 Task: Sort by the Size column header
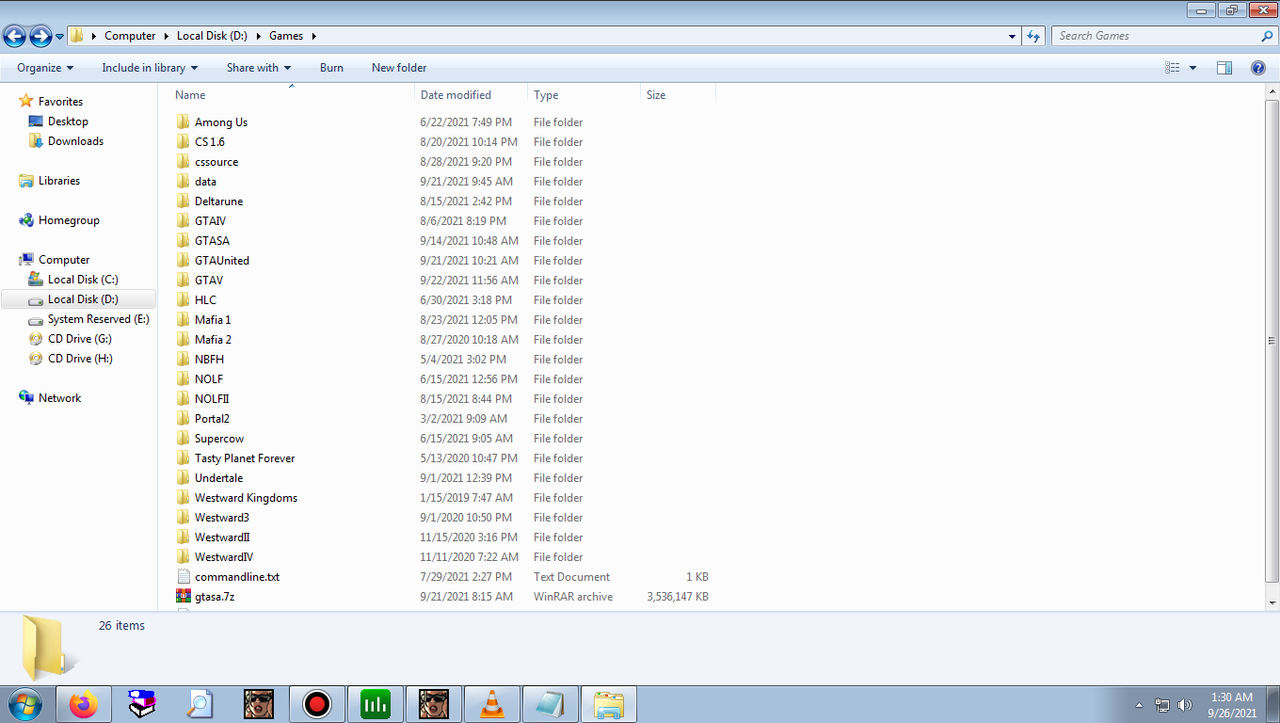tap(678, 95)
